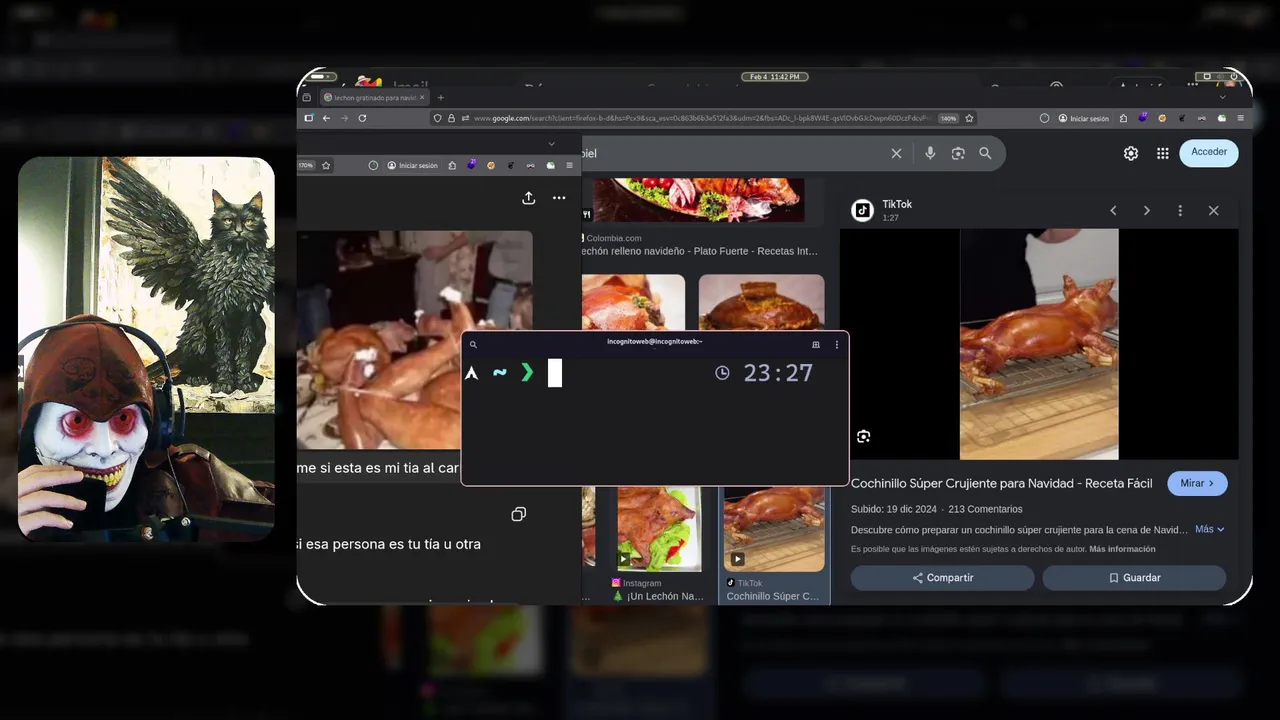Click Iniciar sesión in left Firefox window
Screen dimensions: 1280x720
pos(412,165)
